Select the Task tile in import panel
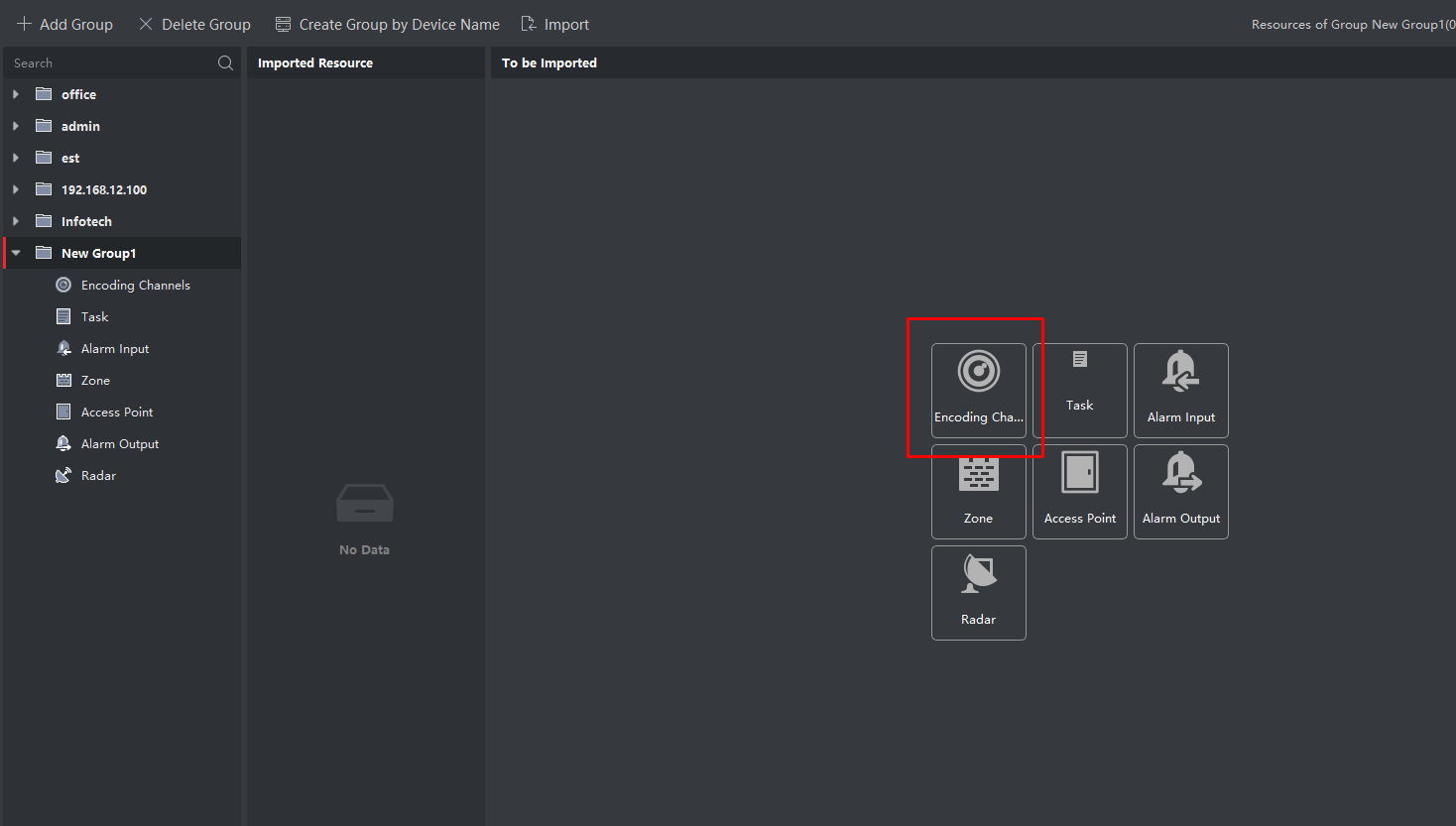The image size is (1456, 826). pos(1079,390)
